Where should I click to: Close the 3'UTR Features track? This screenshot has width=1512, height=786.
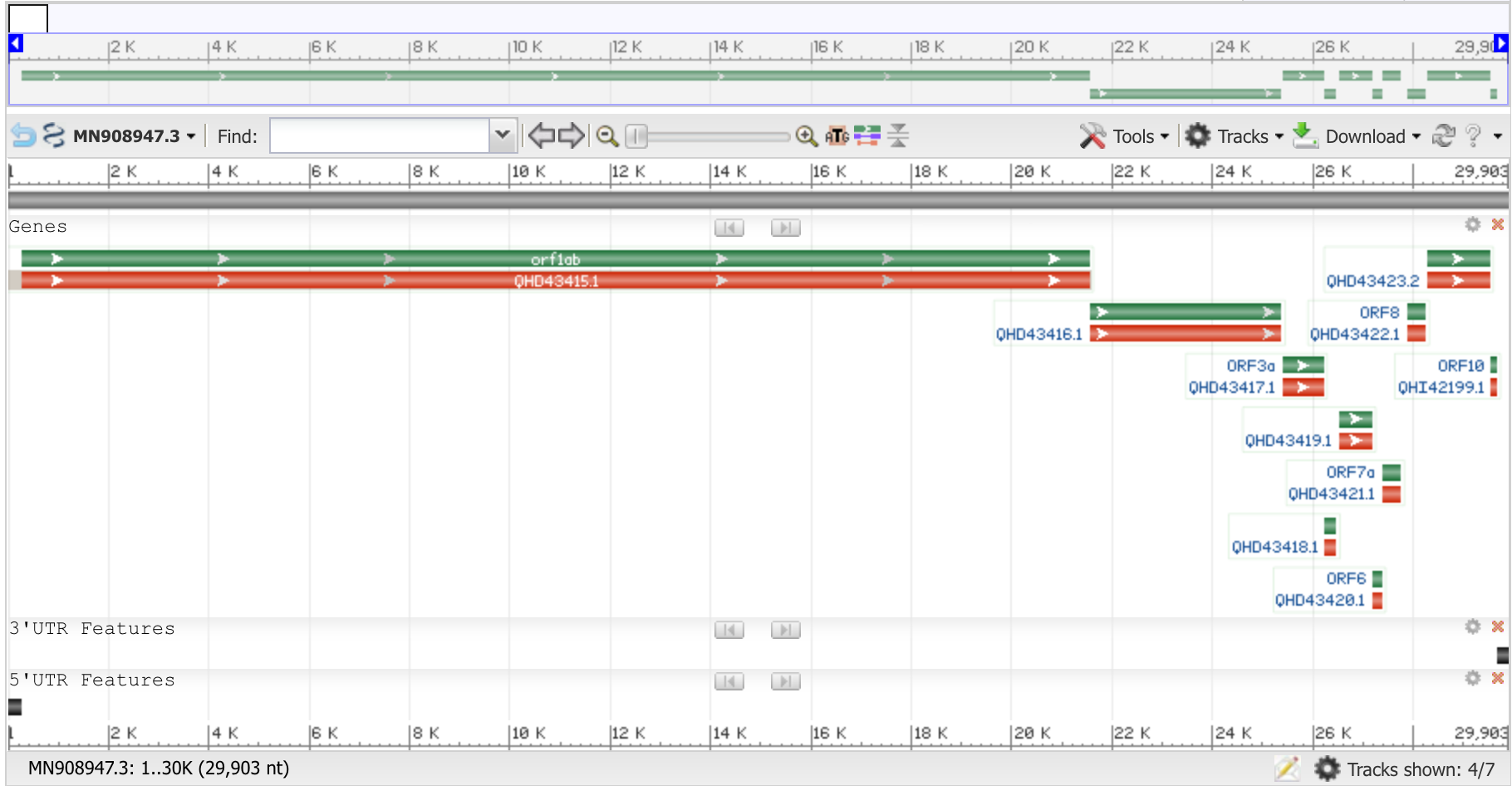pyautogui.click(x=1498, y=626)
